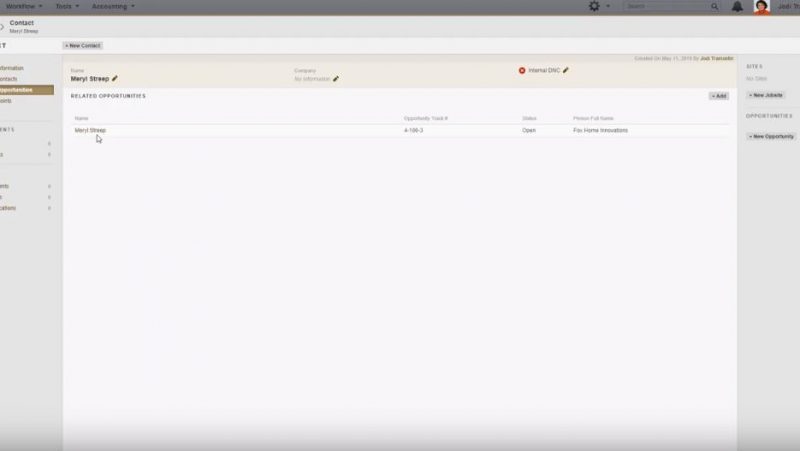The width and height of the screenshot is (800, 451).
Task: Click the search magnifier icon
Action: coord(715,6)
